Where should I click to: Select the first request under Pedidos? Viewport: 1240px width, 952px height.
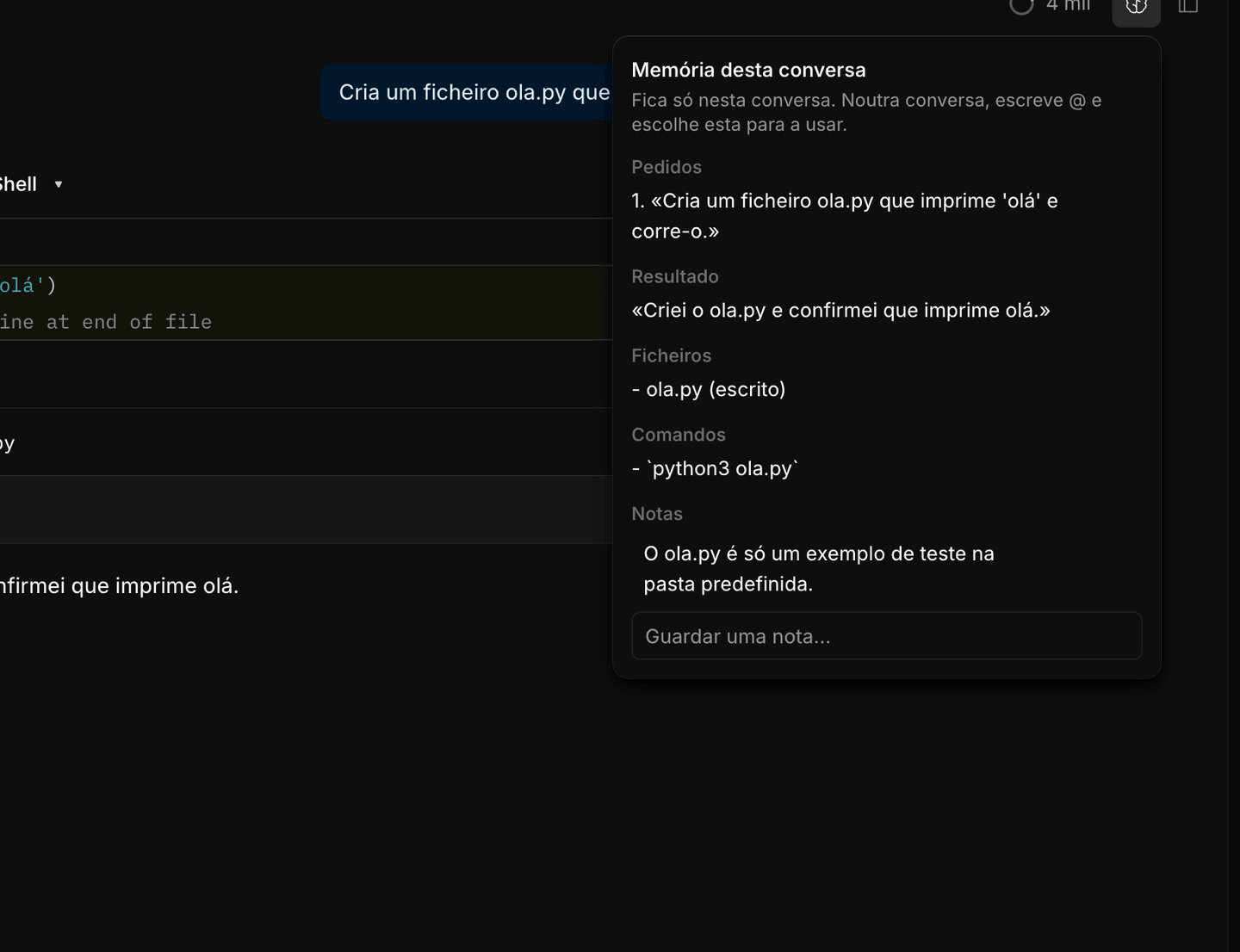click(x=845, y=216)
